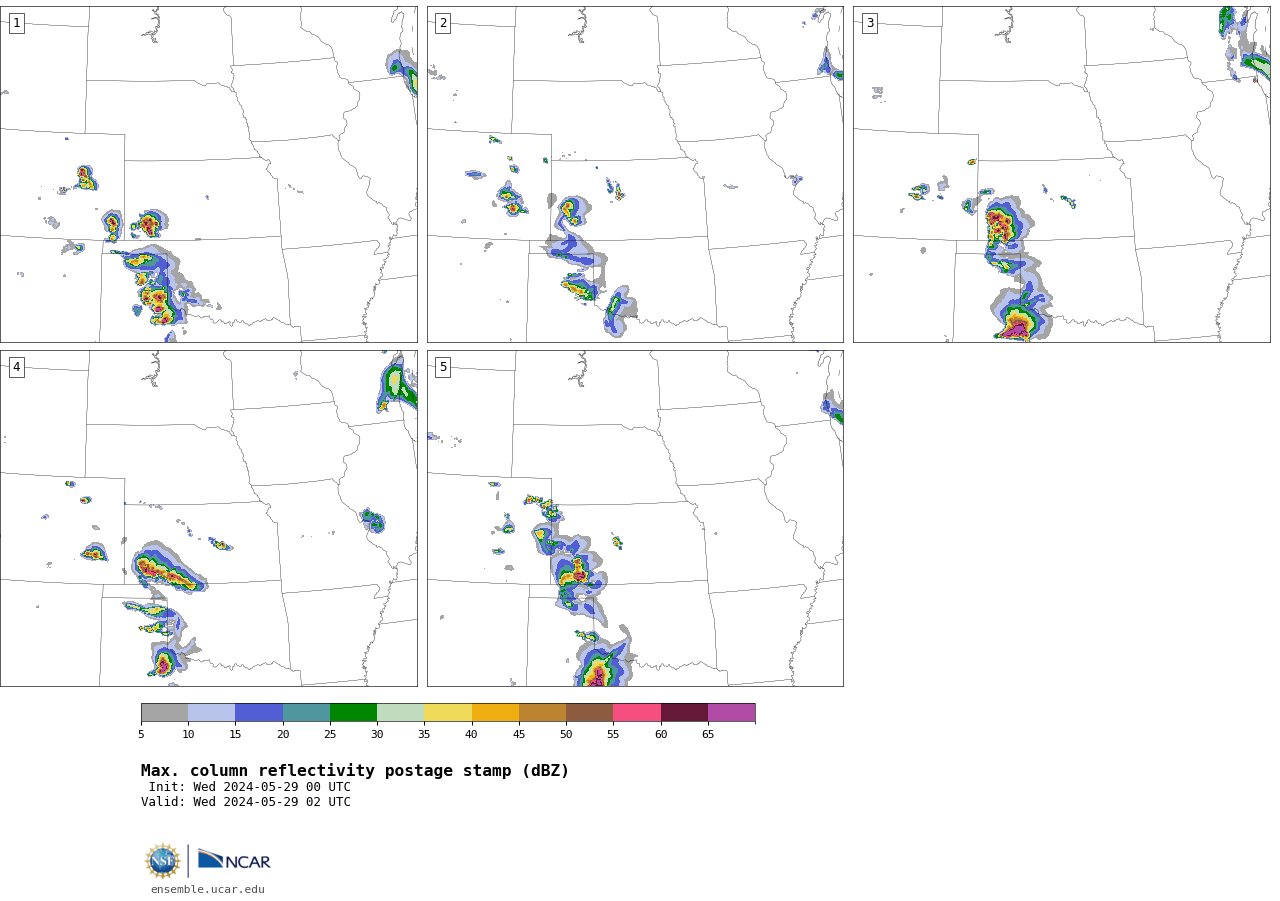This screenshot has width=1280, height=901.
Task: Click the Max. column reflectivity title
Action: pos(355,771)
